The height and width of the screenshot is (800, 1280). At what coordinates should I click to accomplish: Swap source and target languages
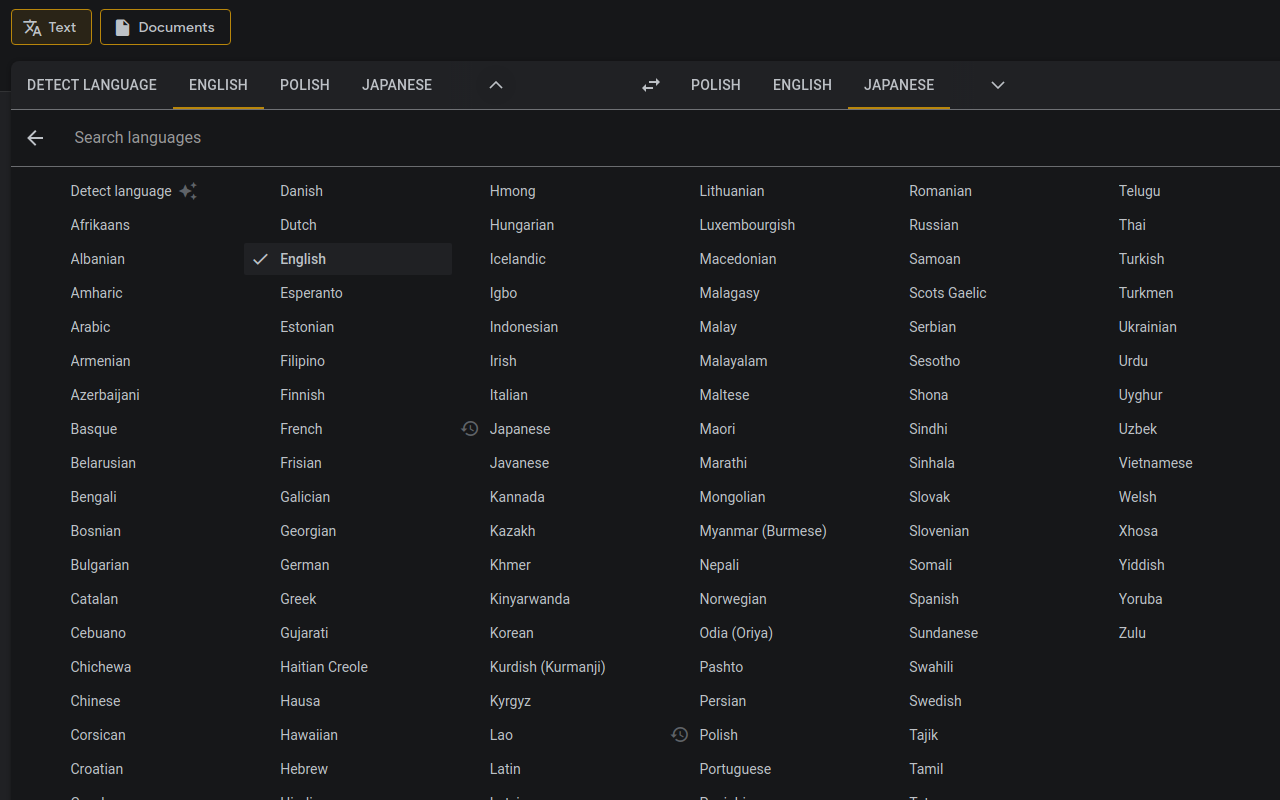click(x=651, y=85)
